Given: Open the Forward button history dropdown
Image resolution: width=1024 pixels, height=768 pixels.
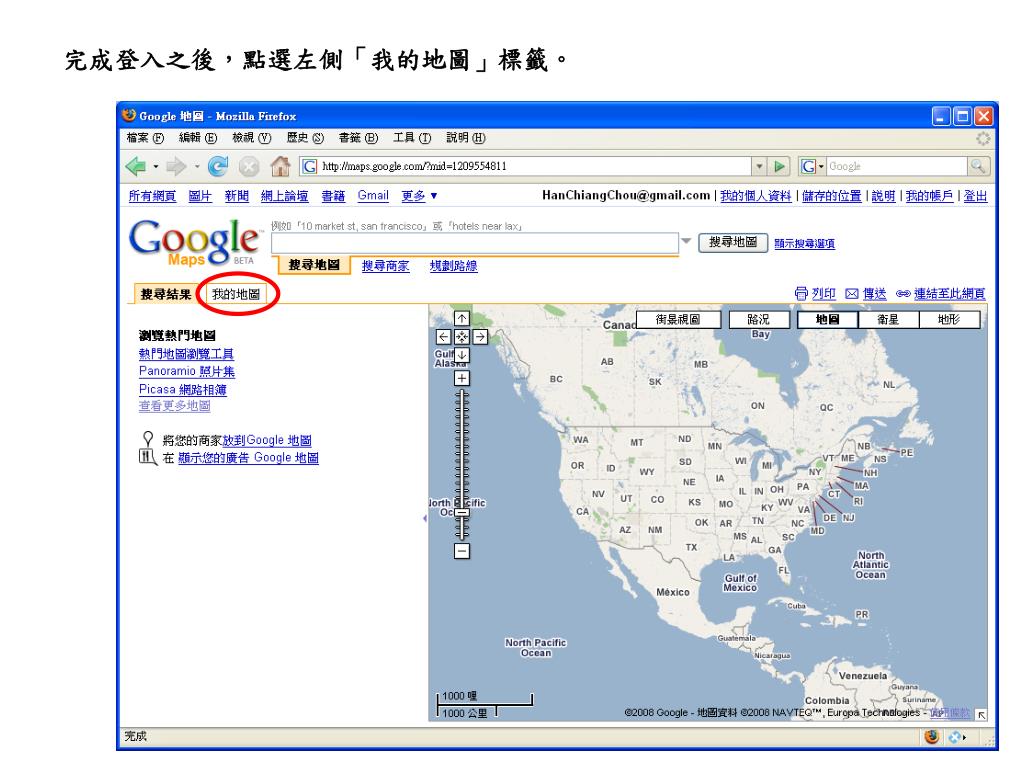Looking at the screenshot, I should tap(196, 167).
